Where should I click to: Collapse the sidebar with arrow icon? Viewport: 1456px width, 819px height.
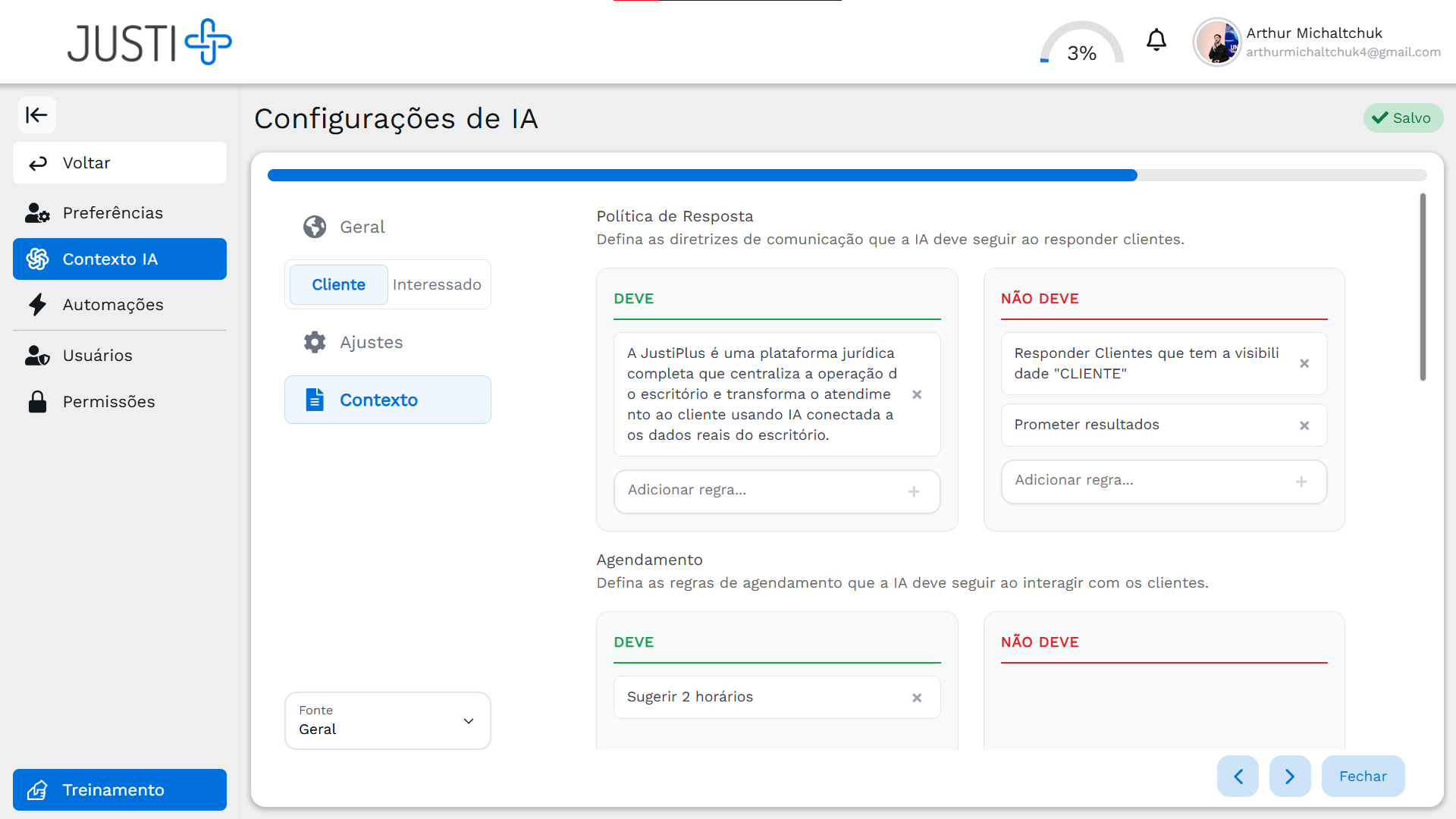pos(36,115)
